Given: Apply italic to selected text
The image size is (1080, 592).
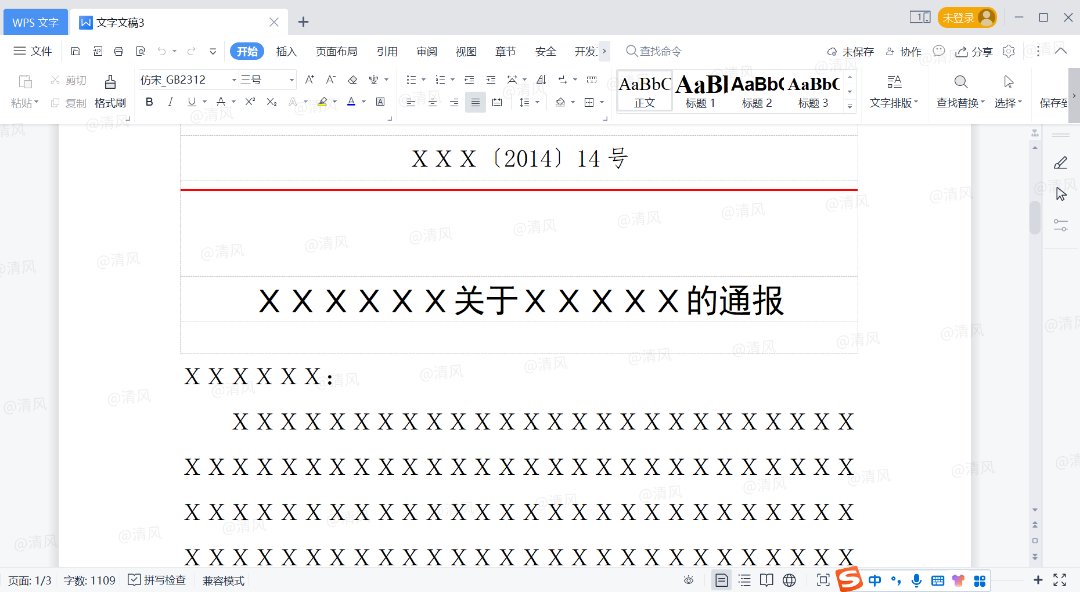Looking at the screenshot, I should tap(171, 102).
